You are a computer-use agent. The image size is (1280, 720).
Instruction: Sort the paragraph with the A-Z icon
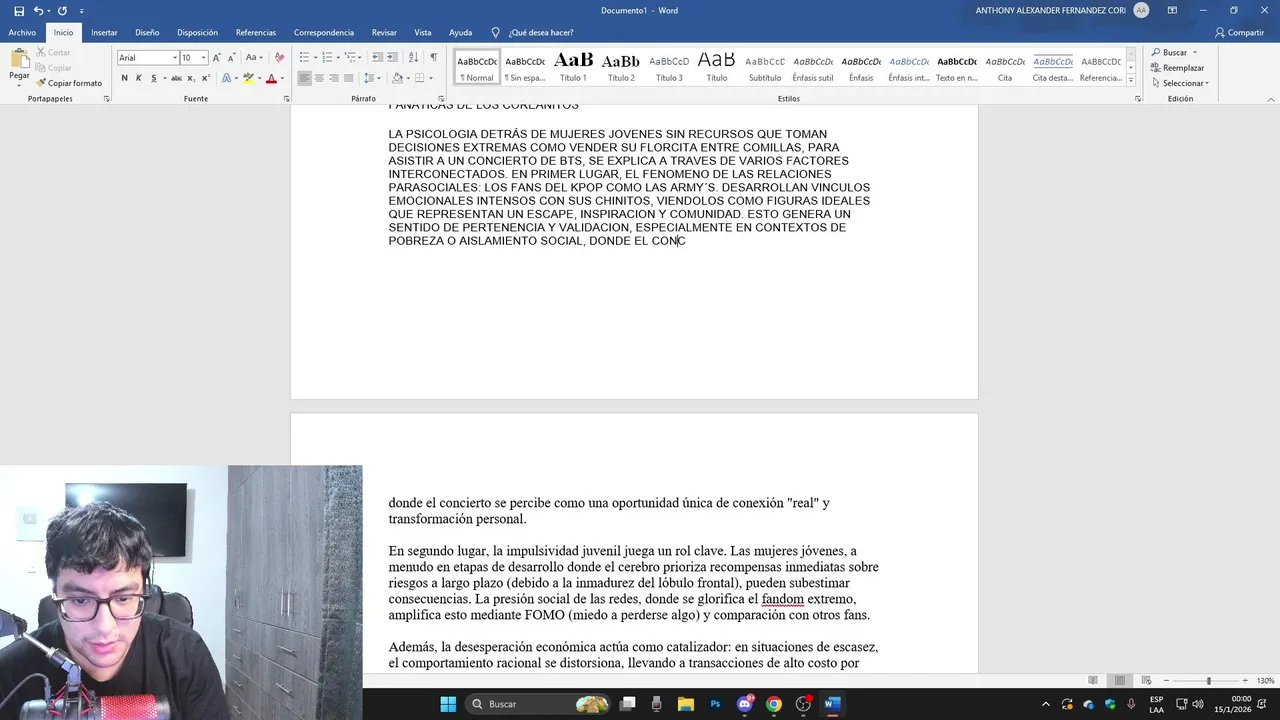pyautogui.click(x=413, y=57)
